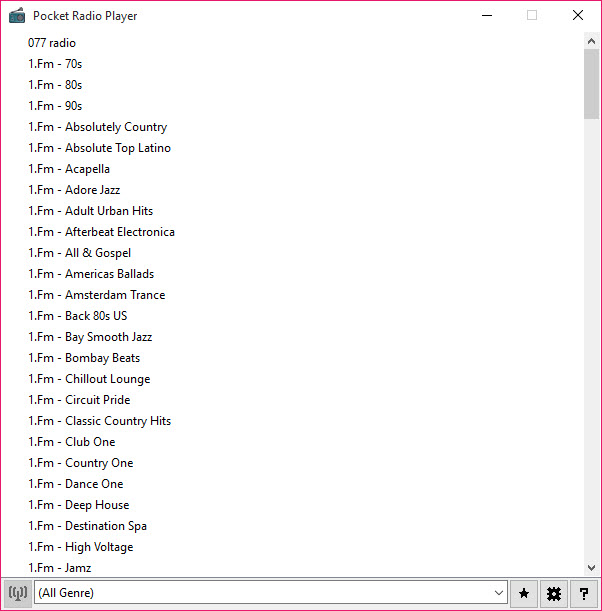Pick 1.Fm - High Voltage
The width and height of the screenshot is (602, 611).
tap(81, 547)
